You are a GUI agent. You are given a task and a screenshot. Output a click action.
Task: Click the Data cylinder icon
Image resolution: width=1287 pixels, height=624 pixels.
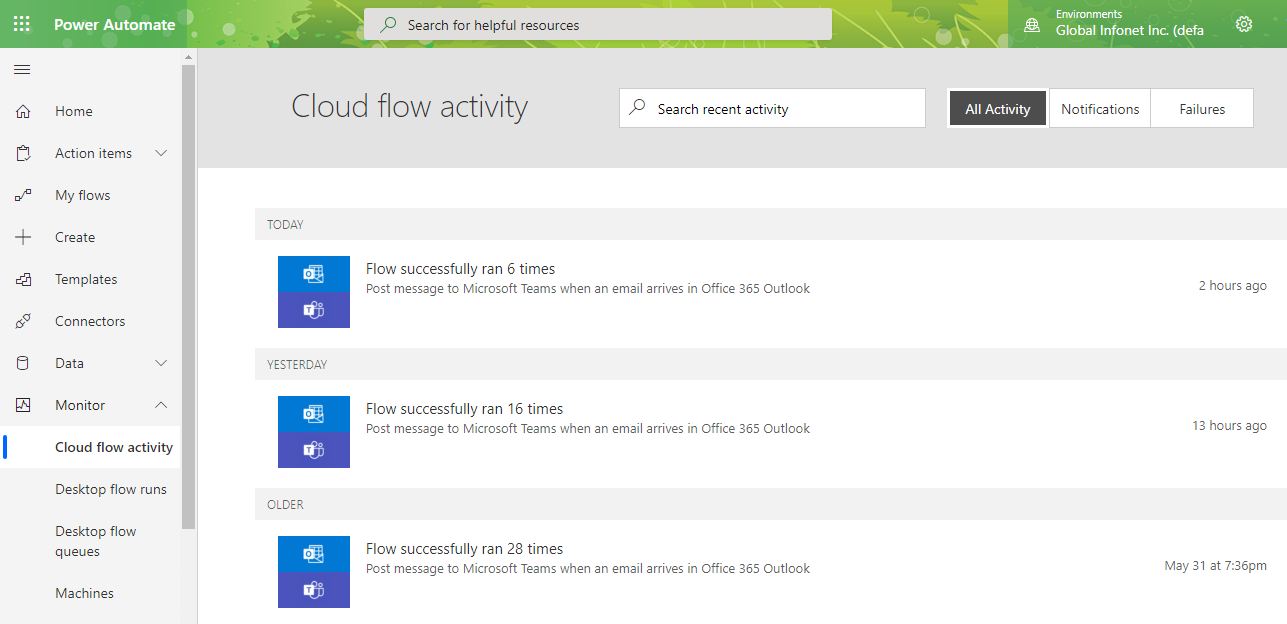click(23, 363)
